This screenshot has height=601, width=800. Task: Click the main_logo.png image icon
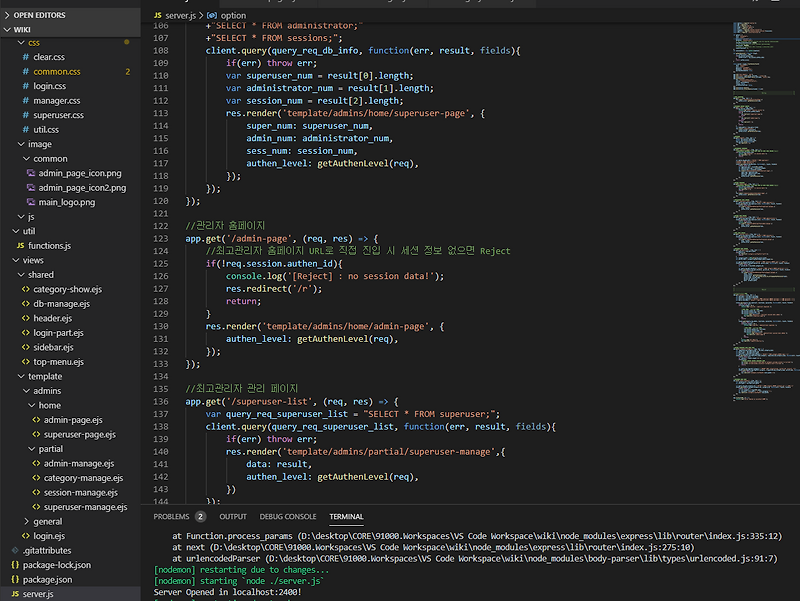point(30,202)
